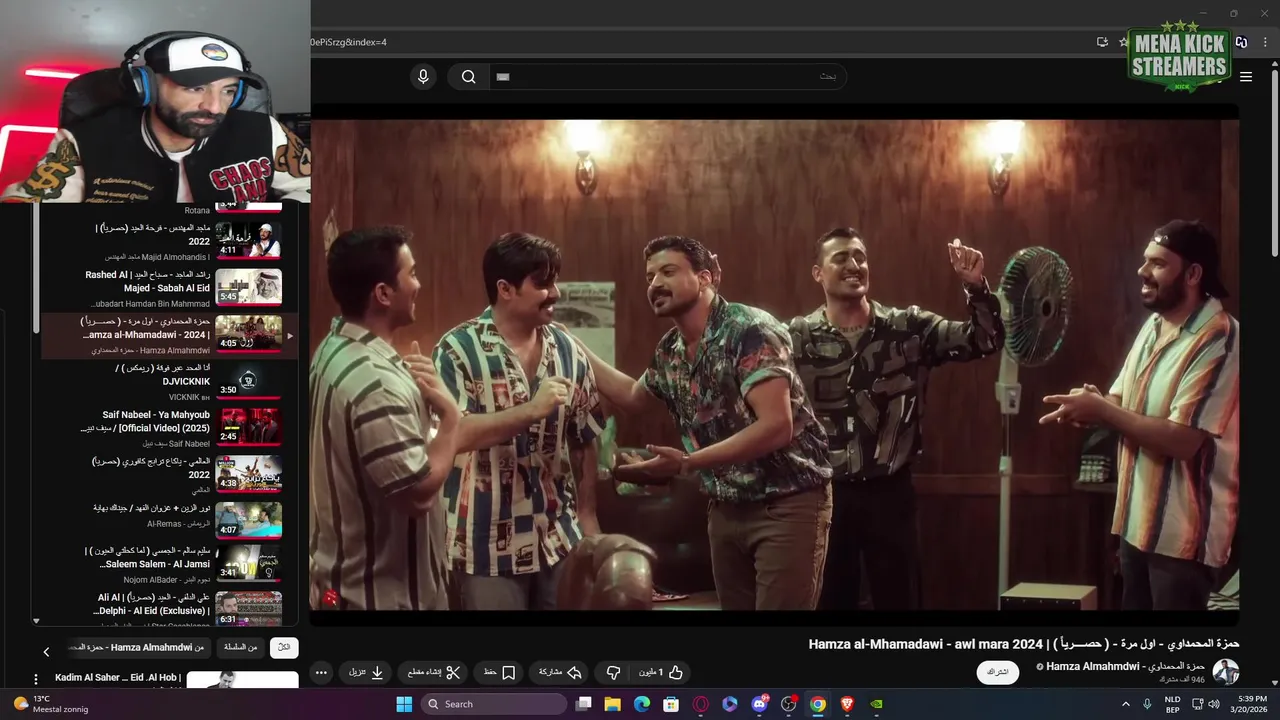This screenshot has width=1280, height=720.
Task: Click the cast/install icon in address bar
Action: click(x=1102, y=42)
